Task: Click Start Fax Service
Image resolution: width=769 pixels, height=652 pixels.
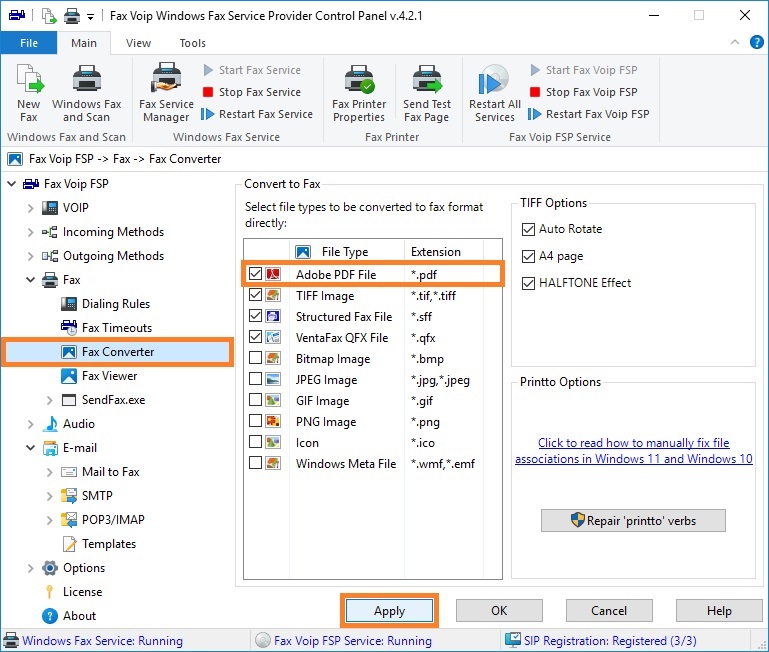Action: tap(252, 70)
